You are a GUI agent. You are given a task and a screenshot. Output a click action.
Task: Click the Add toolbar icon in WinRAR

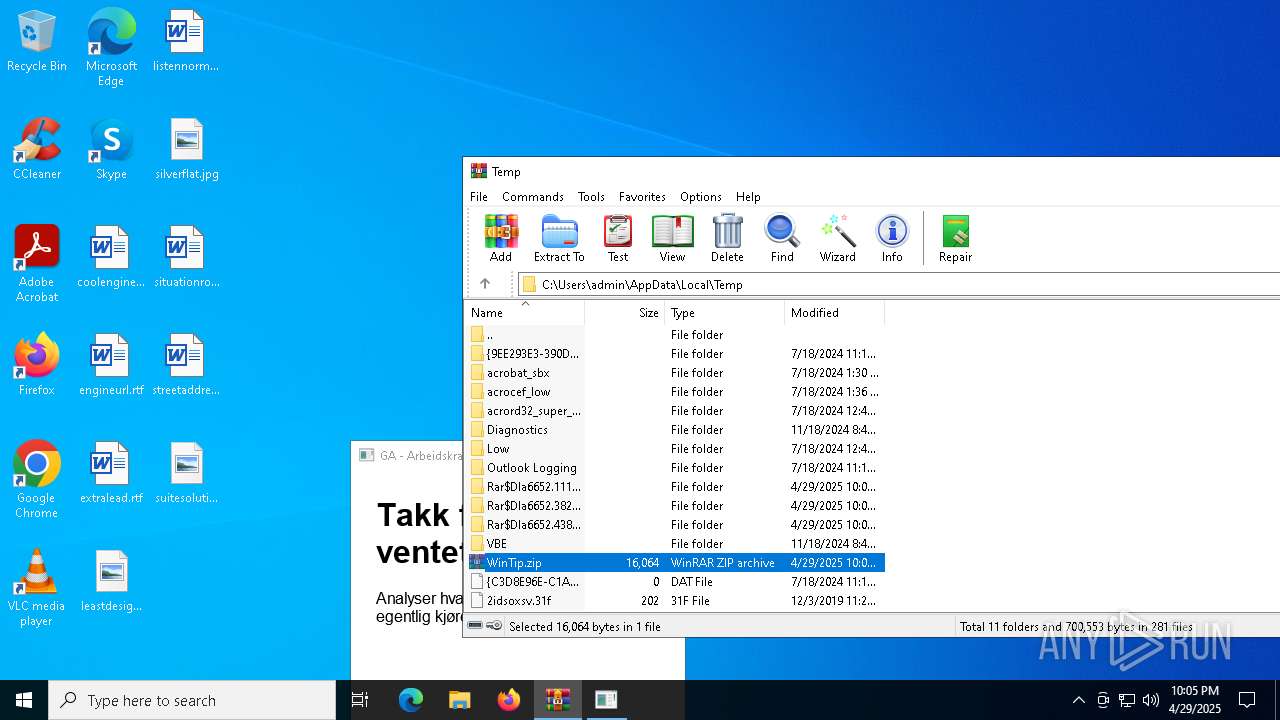501,238
